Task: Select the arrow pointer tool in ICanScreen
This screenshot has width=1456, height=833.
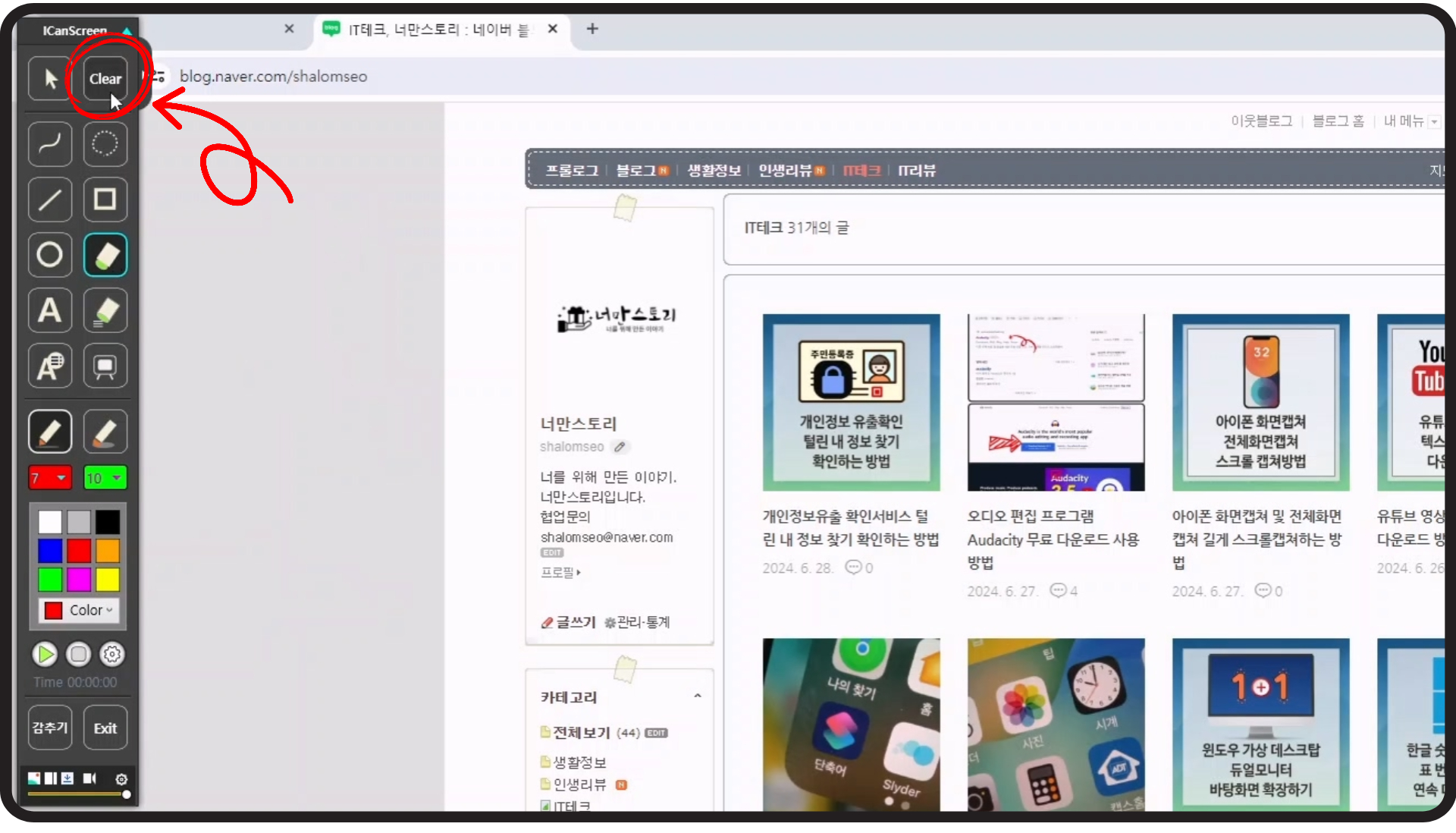Action: click(50, 78)
